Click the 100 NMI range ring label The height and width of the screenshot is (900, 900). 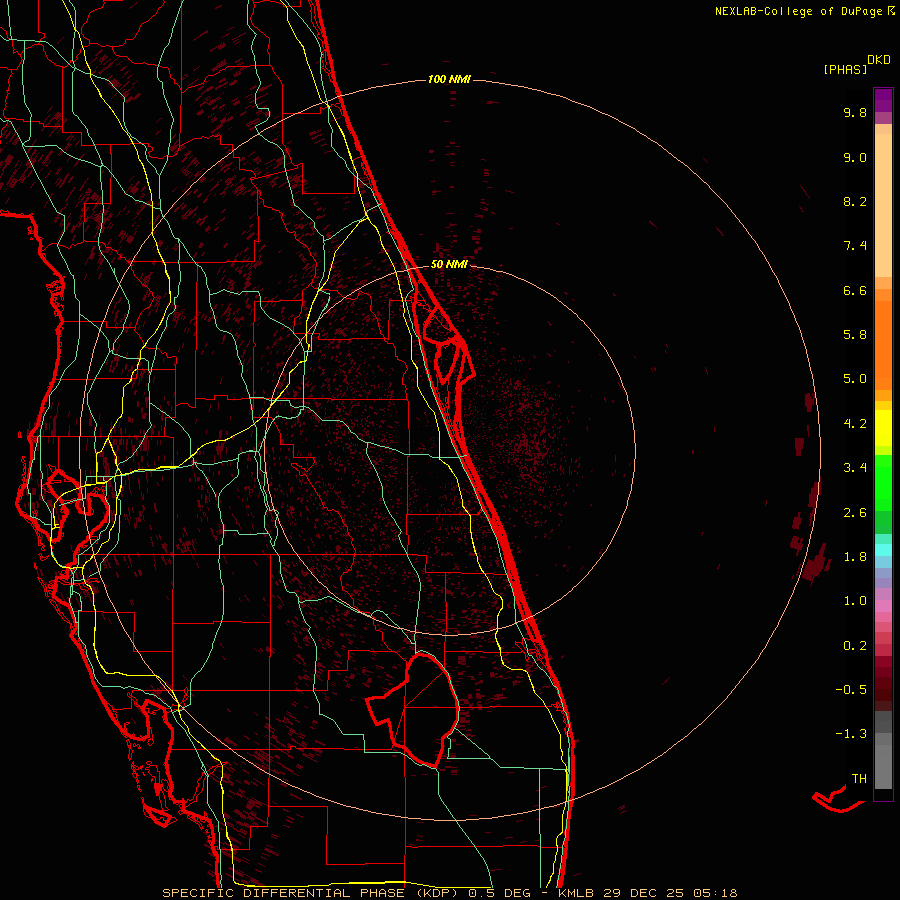[449, 79]
